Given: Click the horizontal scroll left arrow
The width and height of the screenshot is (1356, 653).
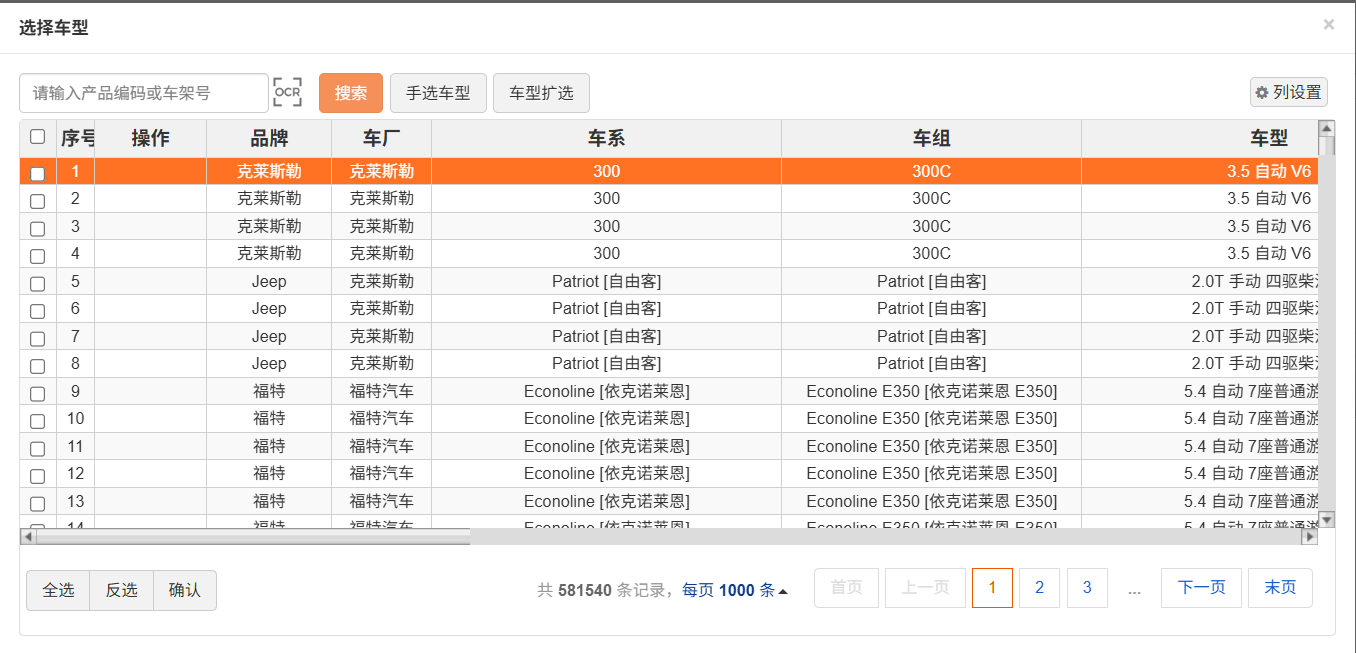Looking at the screenshot, I should (28, 537).
